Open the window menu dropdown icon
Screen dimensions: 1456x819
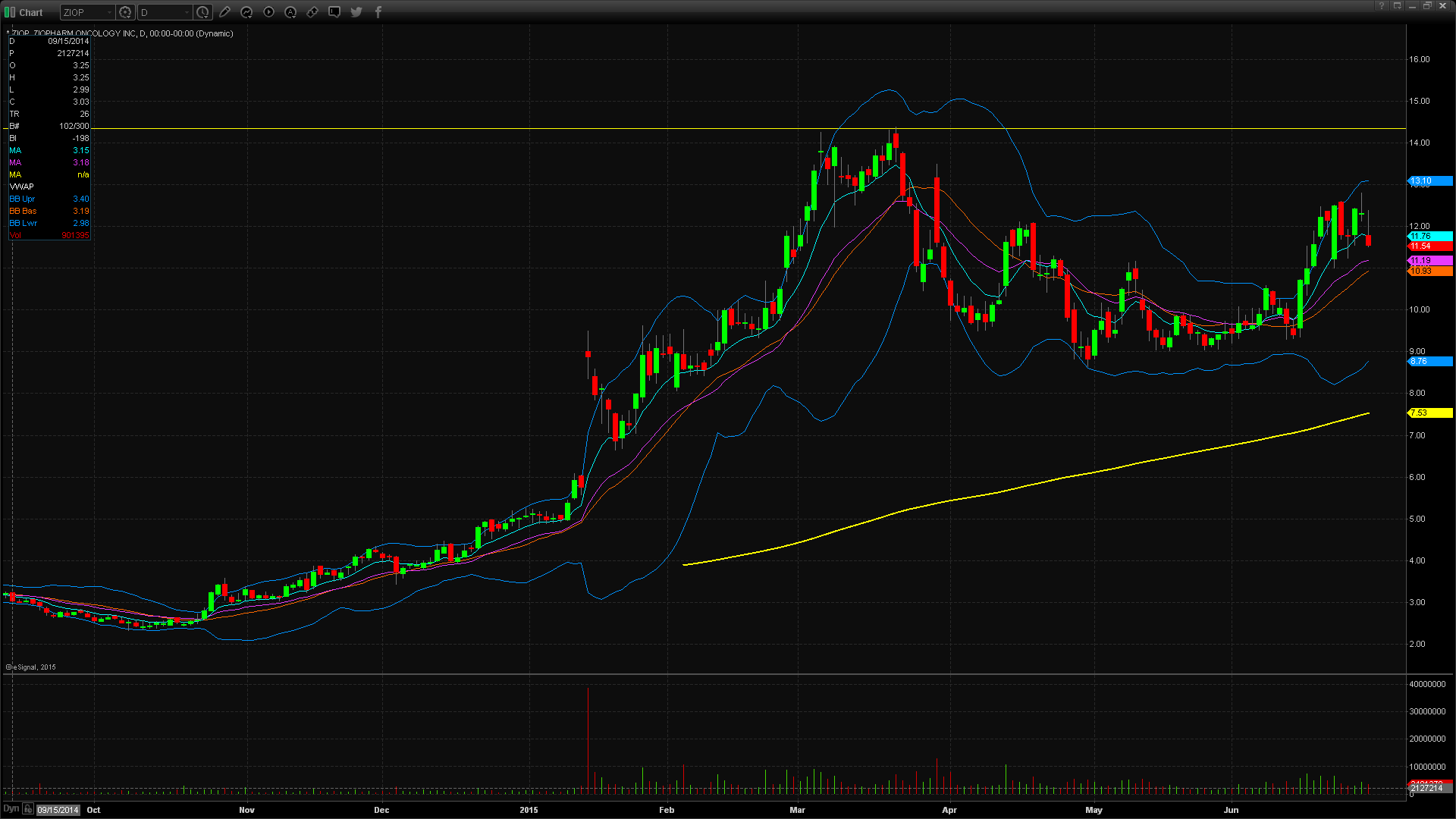click(x=1397, y=6)
